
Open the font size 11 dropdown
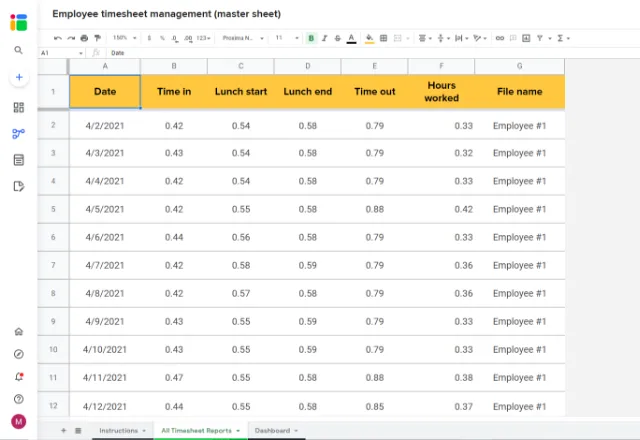point(286,38)
